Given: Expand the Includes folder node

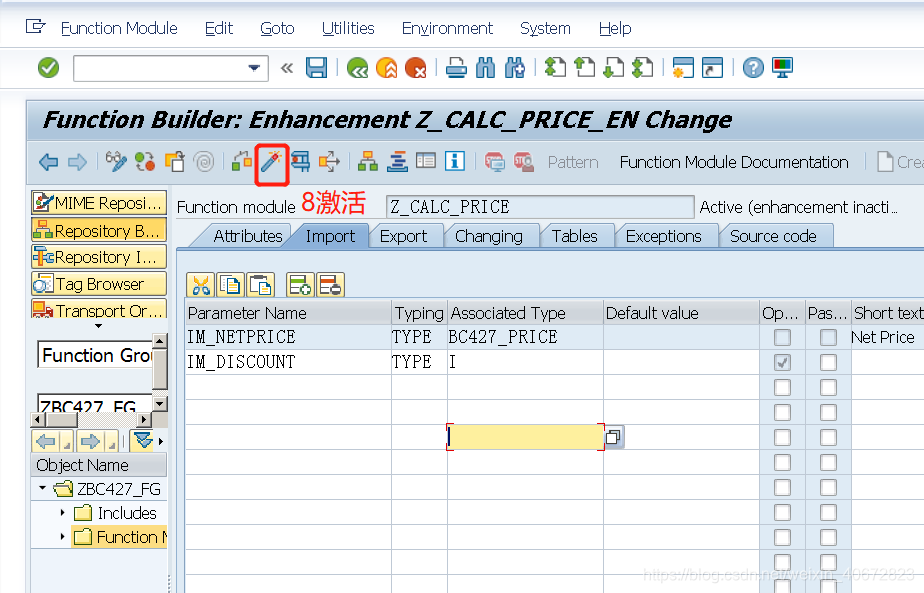Looking at the screenshot, I should coord(62,513).
